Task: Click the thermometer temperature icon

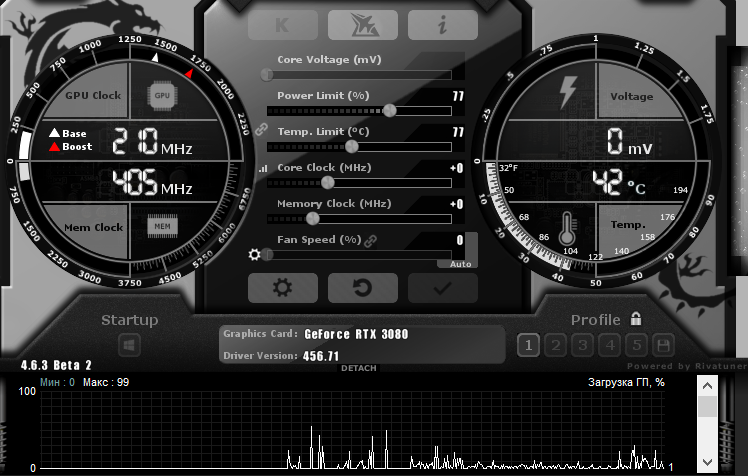Action: tap(567, 228)
